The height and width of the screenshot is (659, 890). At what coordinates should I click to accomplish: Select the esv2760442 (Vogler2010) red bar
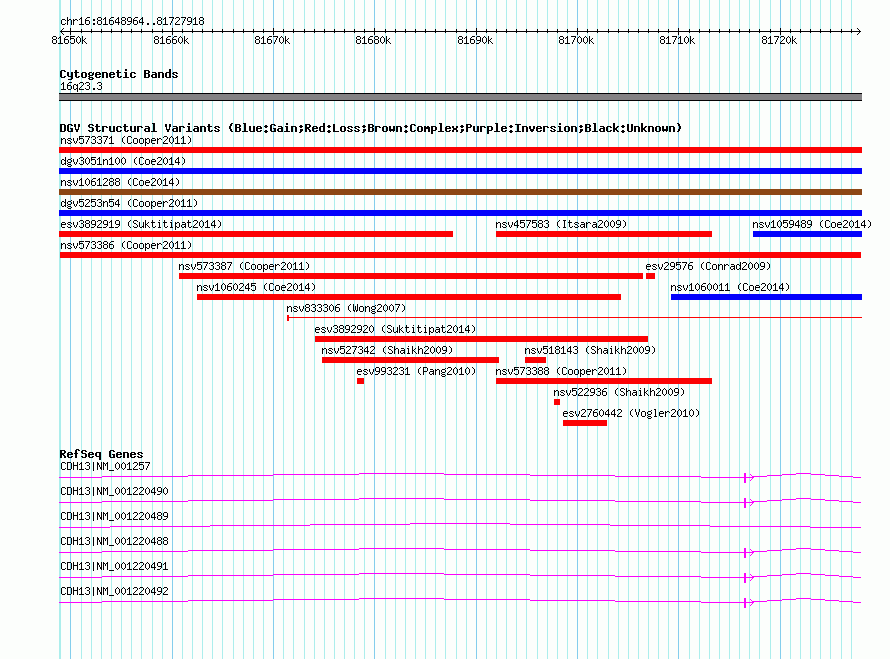point(585,423)
